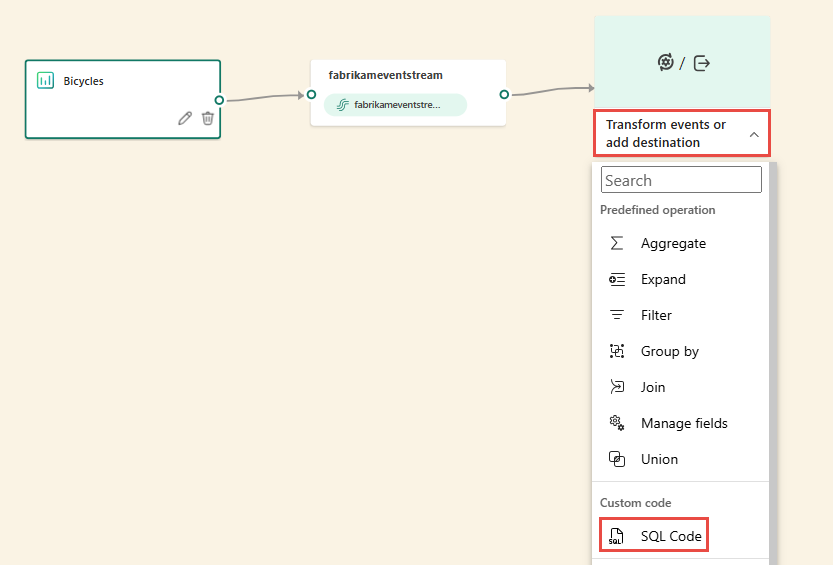
Task: Click the fabrikameventstream node input port
Action: [x=311, y=95]
